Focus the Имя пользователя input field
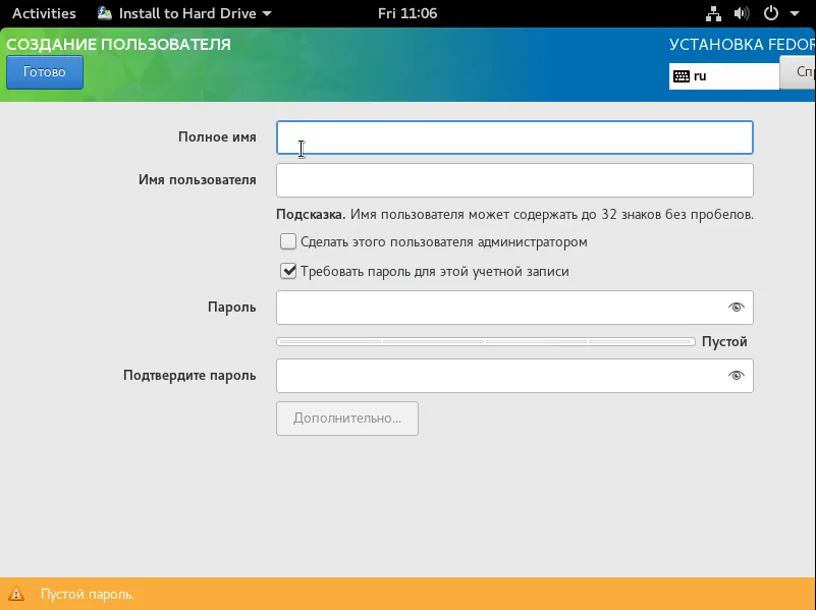 [515, 180]
